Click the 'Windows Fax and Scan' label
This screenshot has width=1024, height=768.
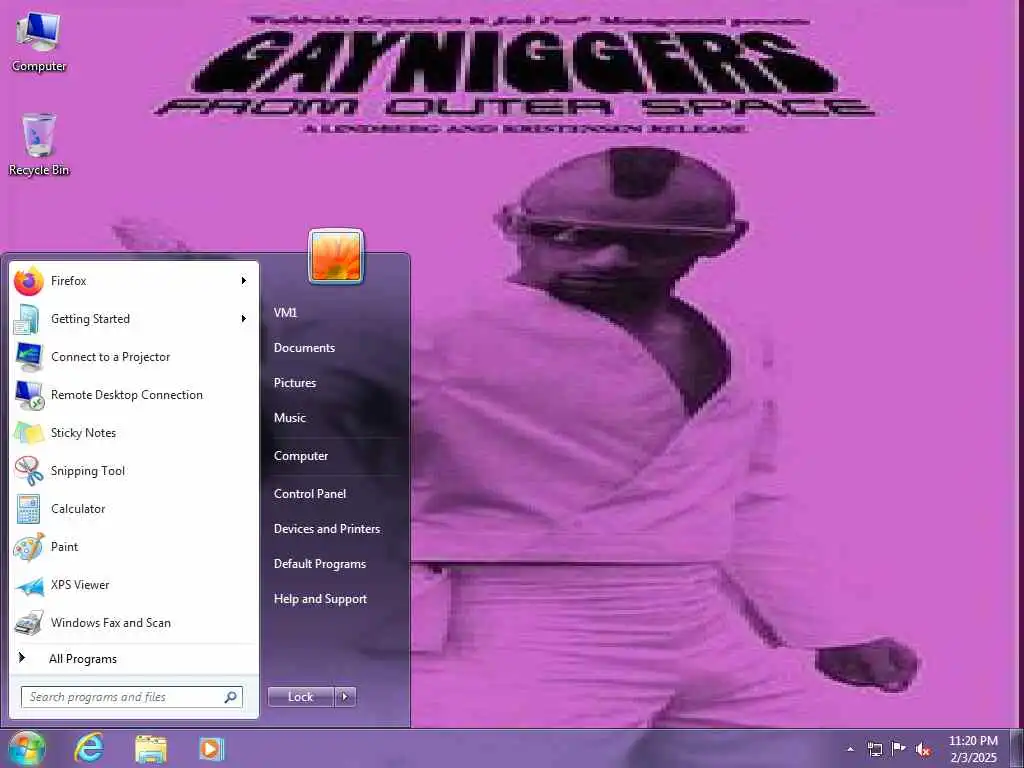[110, 623]
